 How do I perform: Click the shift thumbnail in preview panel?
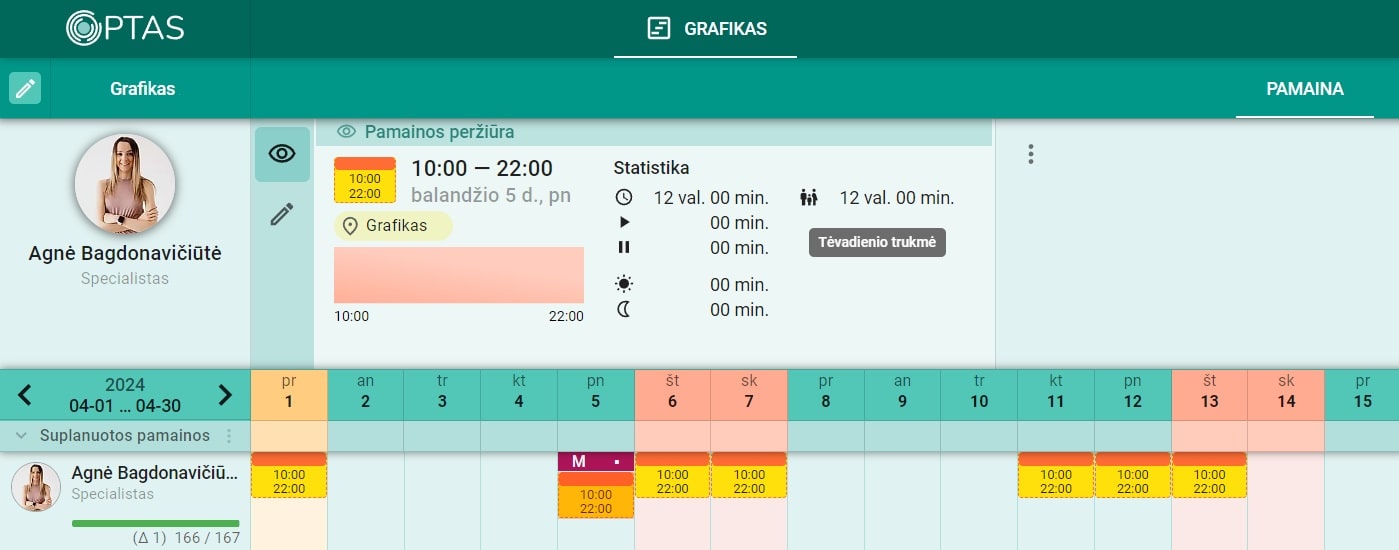[x=365, y=179]
